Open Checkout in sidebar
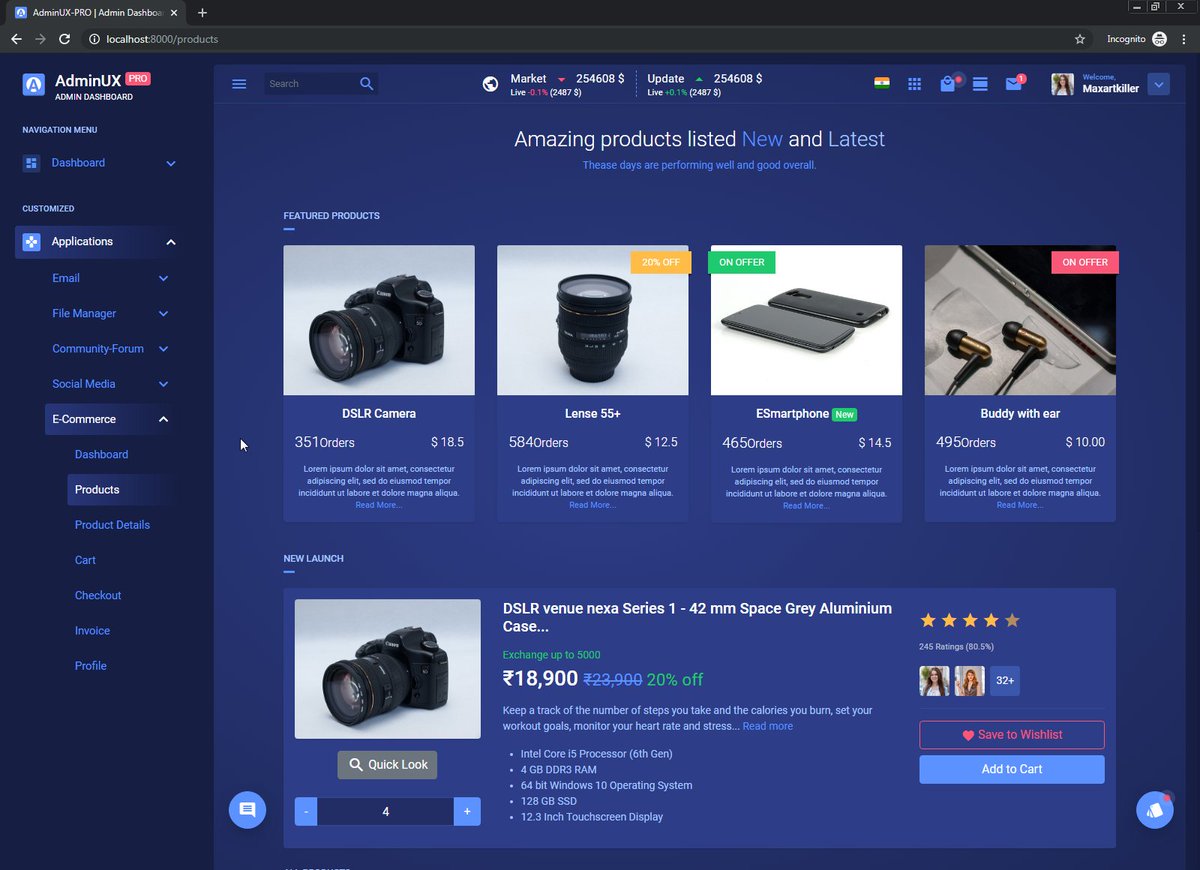 click(98, 595)
